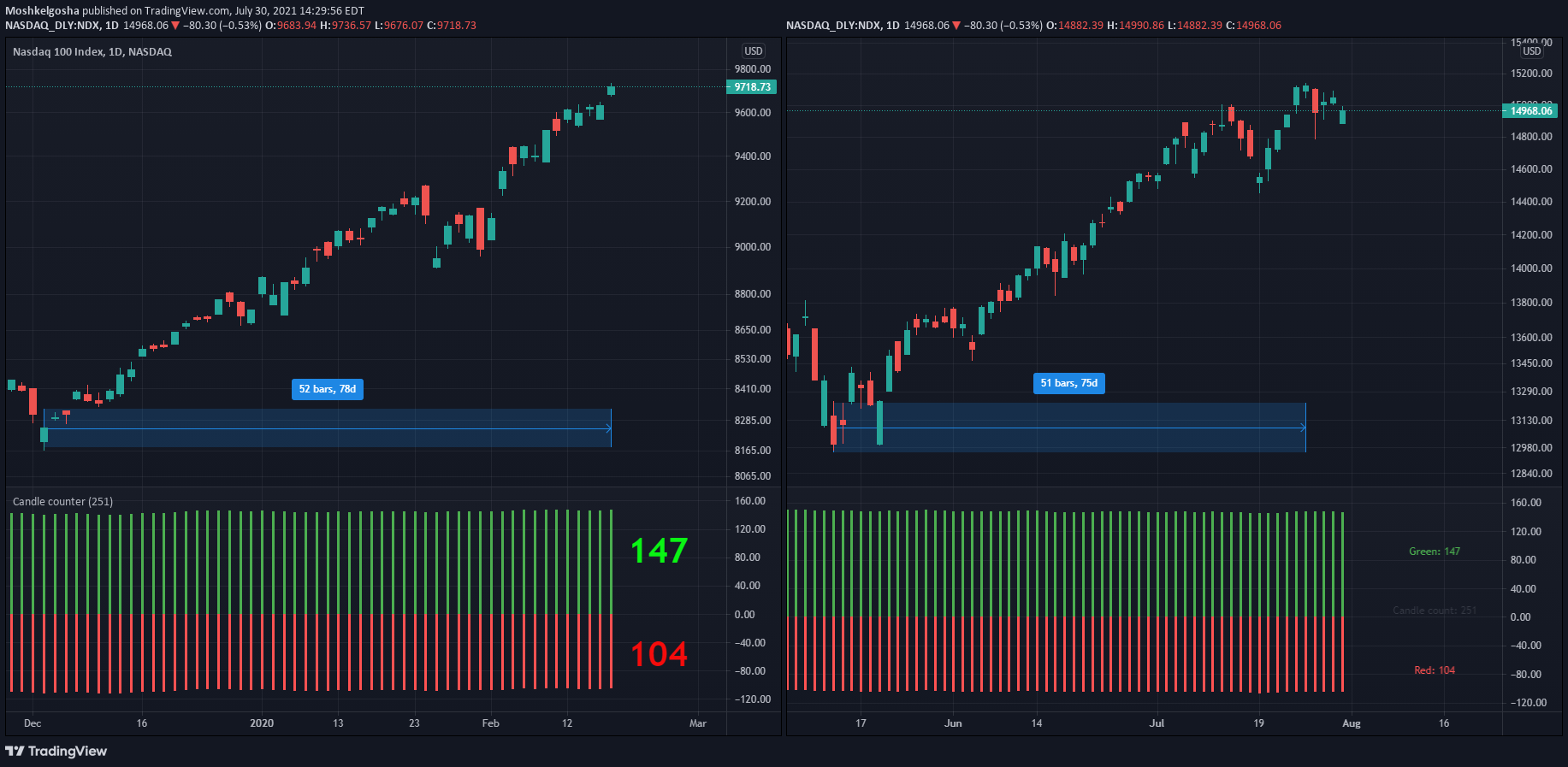
Task: Click the 9400.00 price axis level
Action: [753, 156]
